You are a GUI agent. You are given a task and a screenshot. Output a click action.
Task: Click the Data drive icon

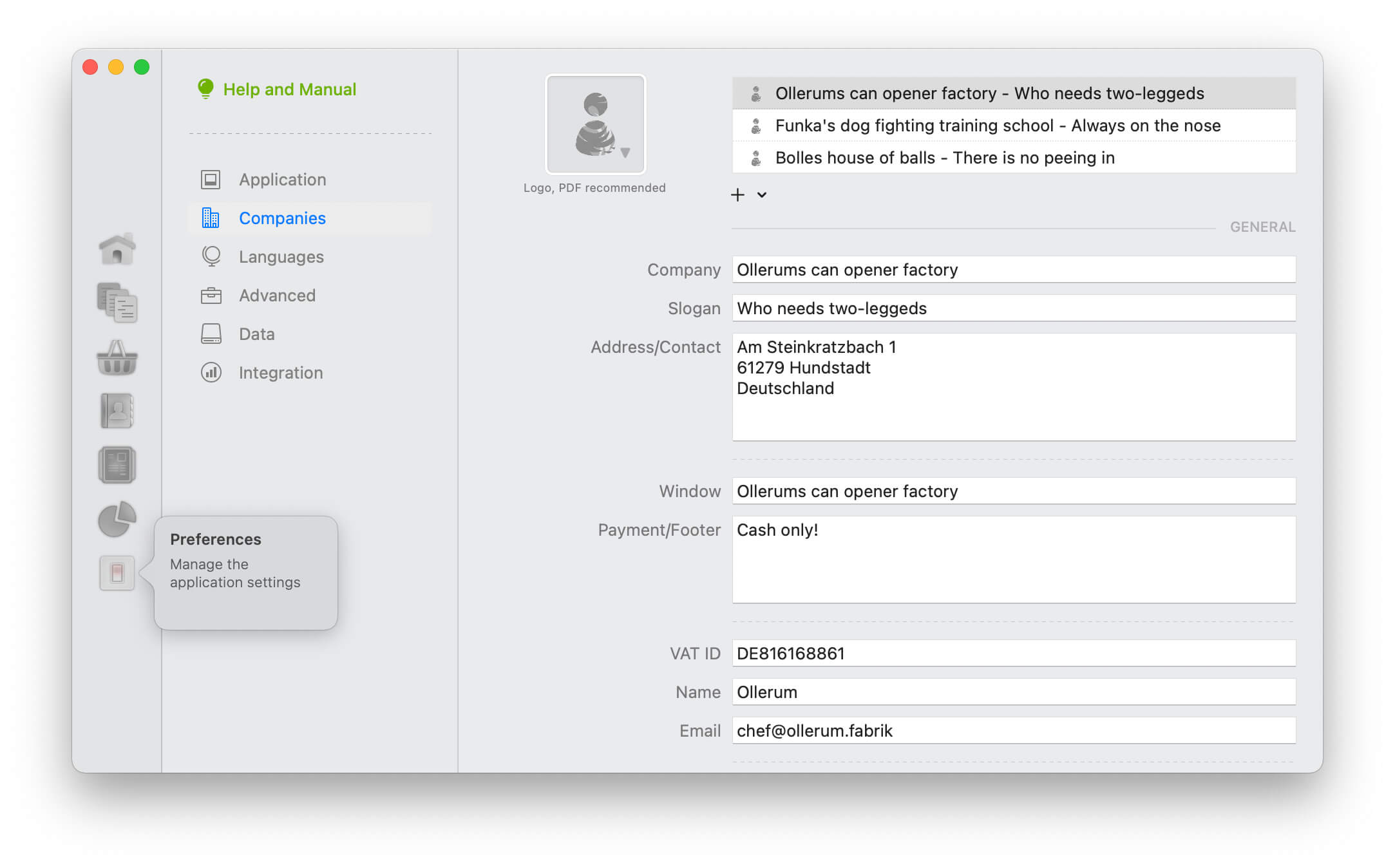210,334
